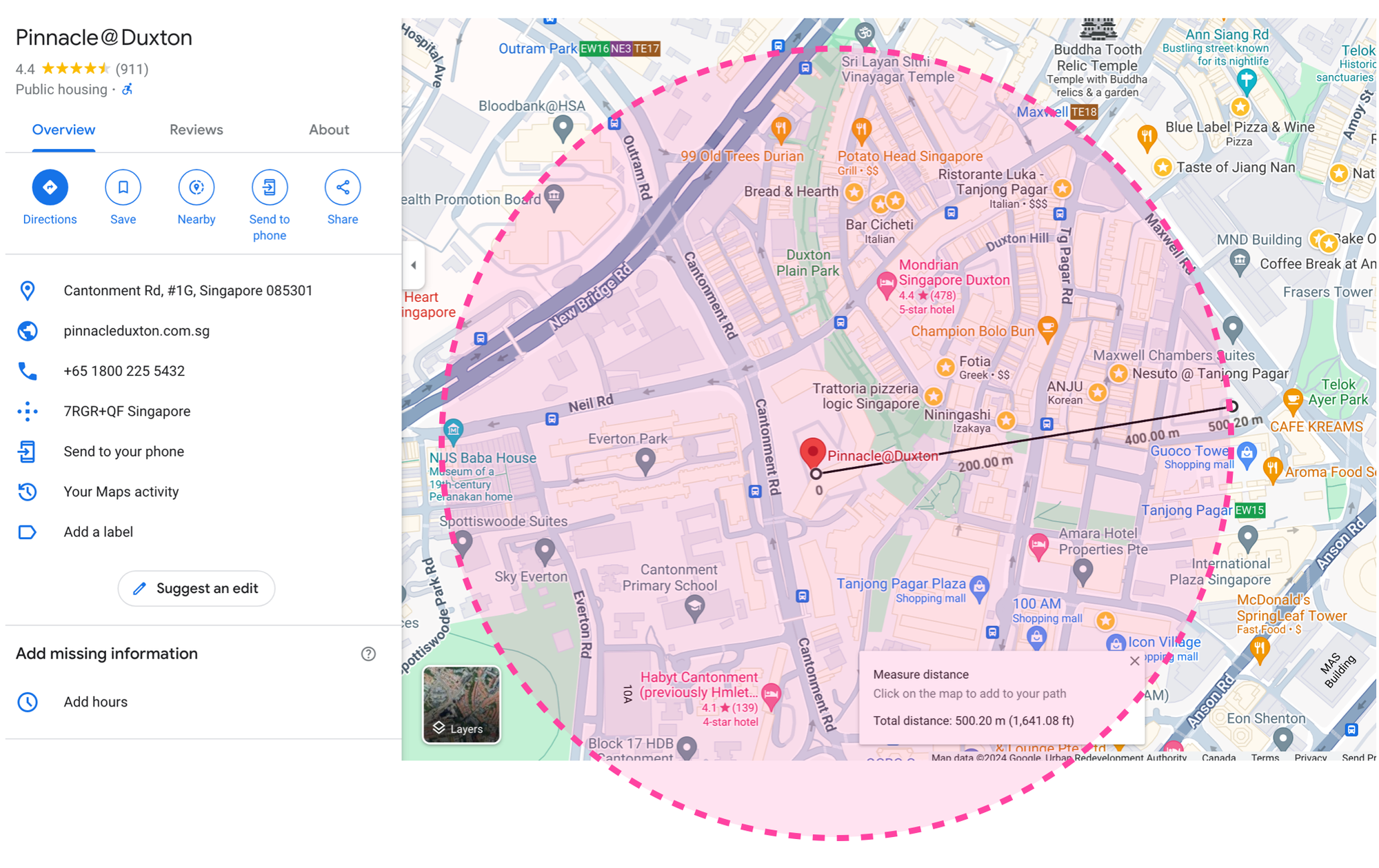Select the Overview tab
The image size is (1379, 868).
64,128
